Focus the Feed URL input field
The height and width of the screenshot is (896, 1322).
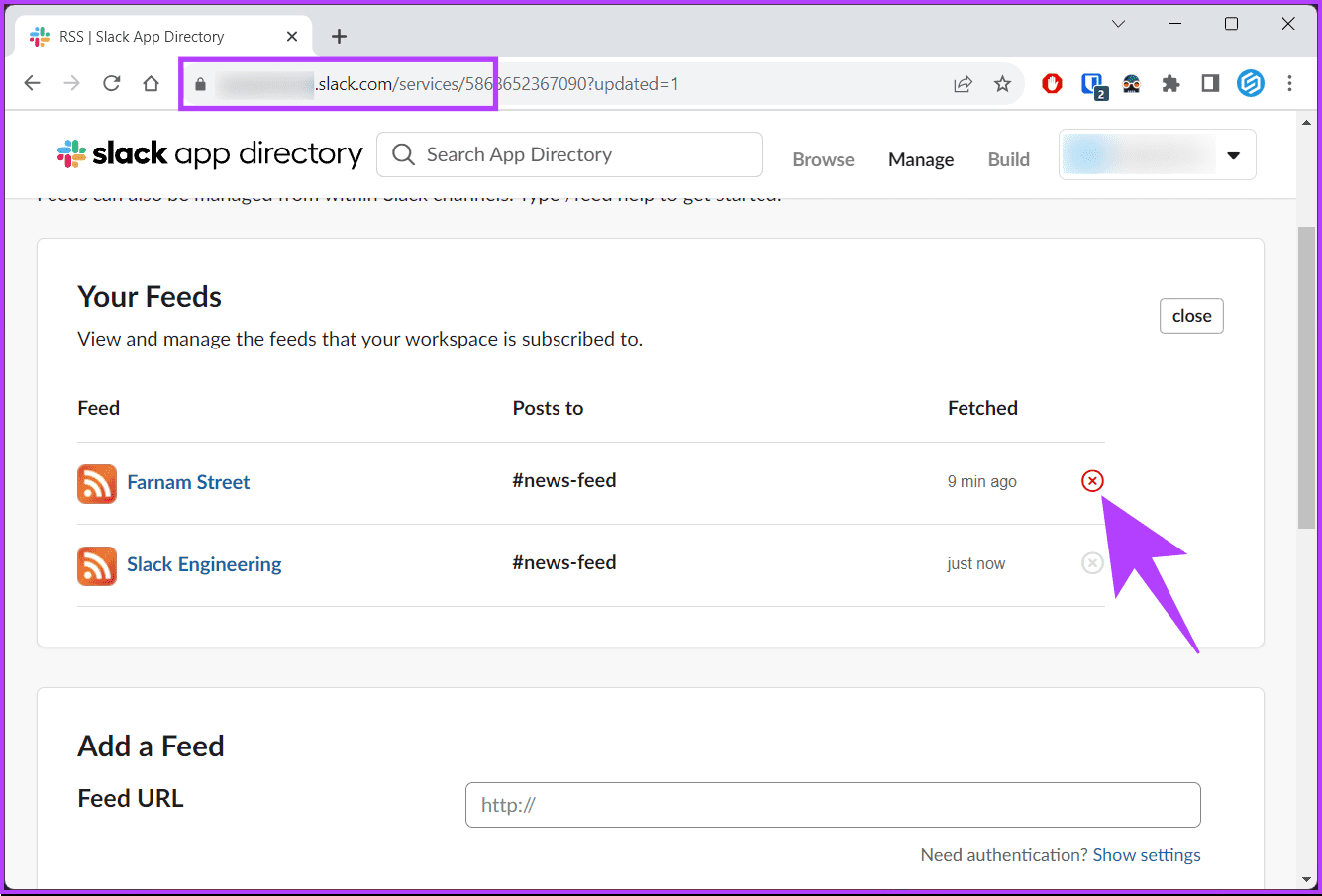coord(832,805)
